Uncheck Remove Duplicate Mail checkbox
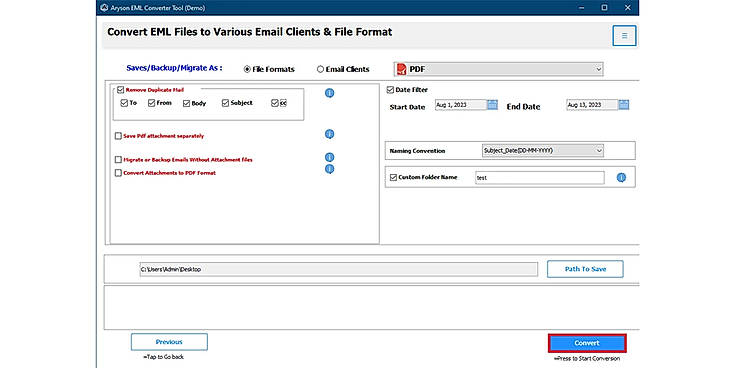The height and width of the screenshot is (368, 736). point(121,89)
